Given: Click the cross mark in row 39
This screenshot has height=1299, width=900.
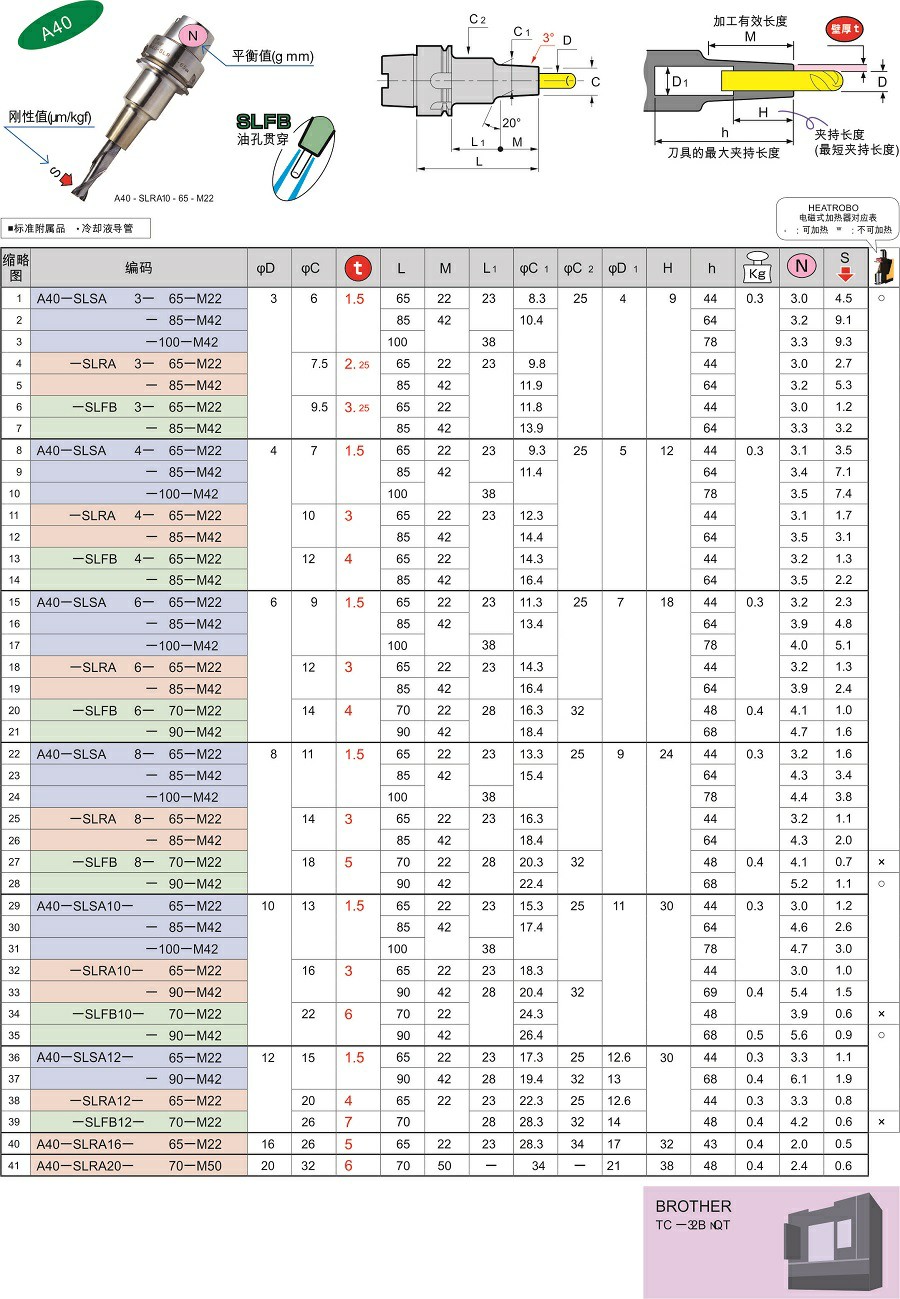Looking at the screenshot, I should pyautogui.click(x=882, y=1122).
